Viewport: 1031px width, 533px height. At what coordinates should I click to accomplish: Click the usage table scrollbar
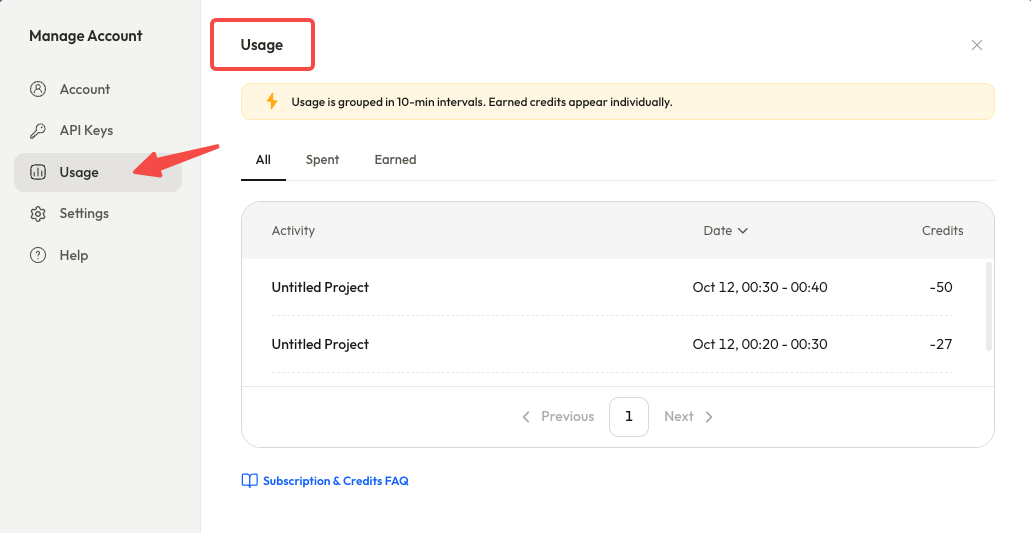coord(988,307)
